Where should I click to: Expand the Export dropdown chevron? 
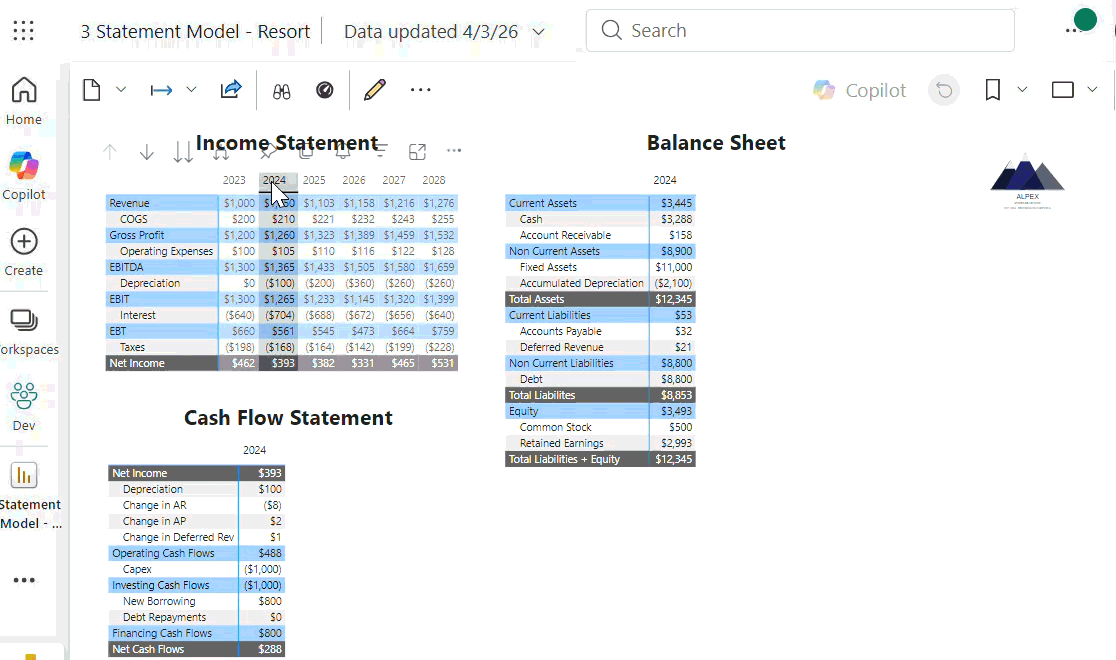[191, 90]
